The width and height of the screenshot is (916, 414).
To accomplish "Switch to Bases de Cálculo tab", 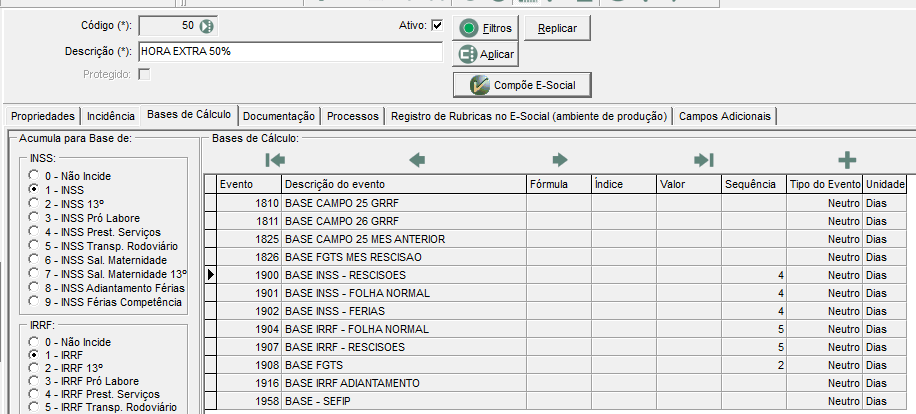I will [189, 114].
